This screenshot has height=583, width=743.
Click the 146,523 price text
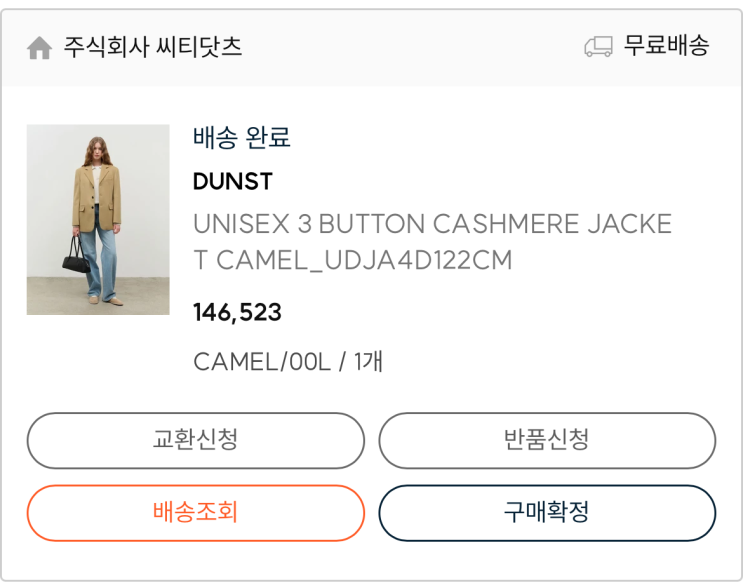coord(237,313)
